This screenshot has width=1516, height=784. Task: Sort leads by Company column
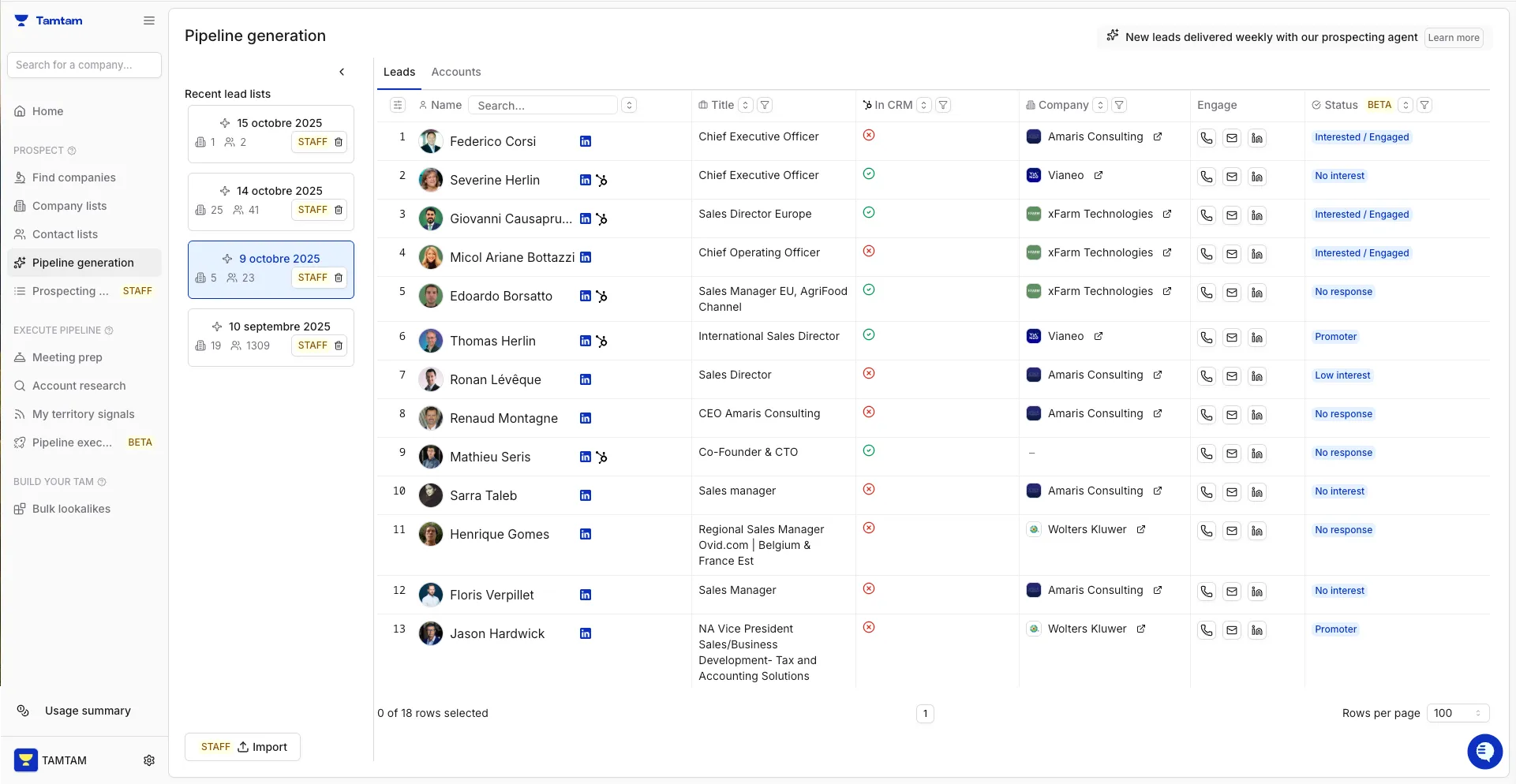[x=1100, y=105]
